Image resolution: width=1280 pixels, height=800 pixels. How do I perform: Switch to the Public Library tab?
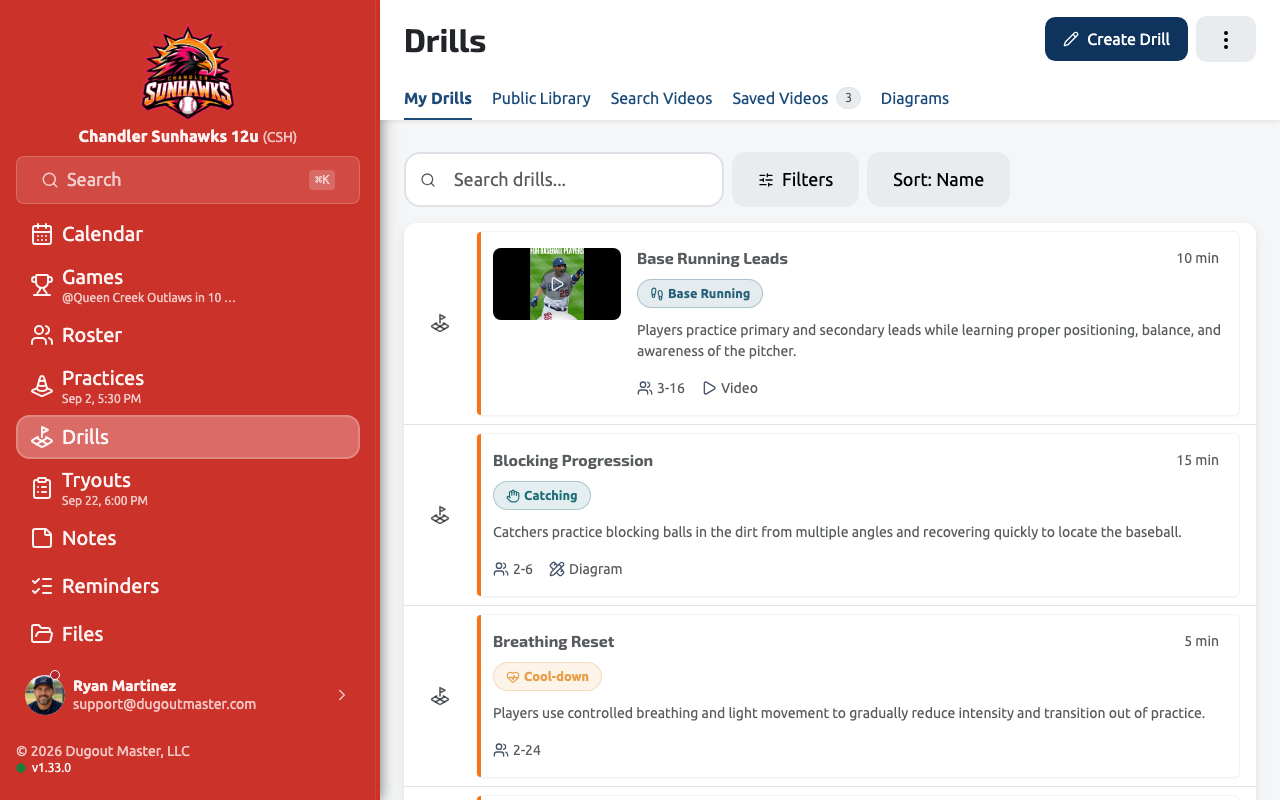coord(541,98)
